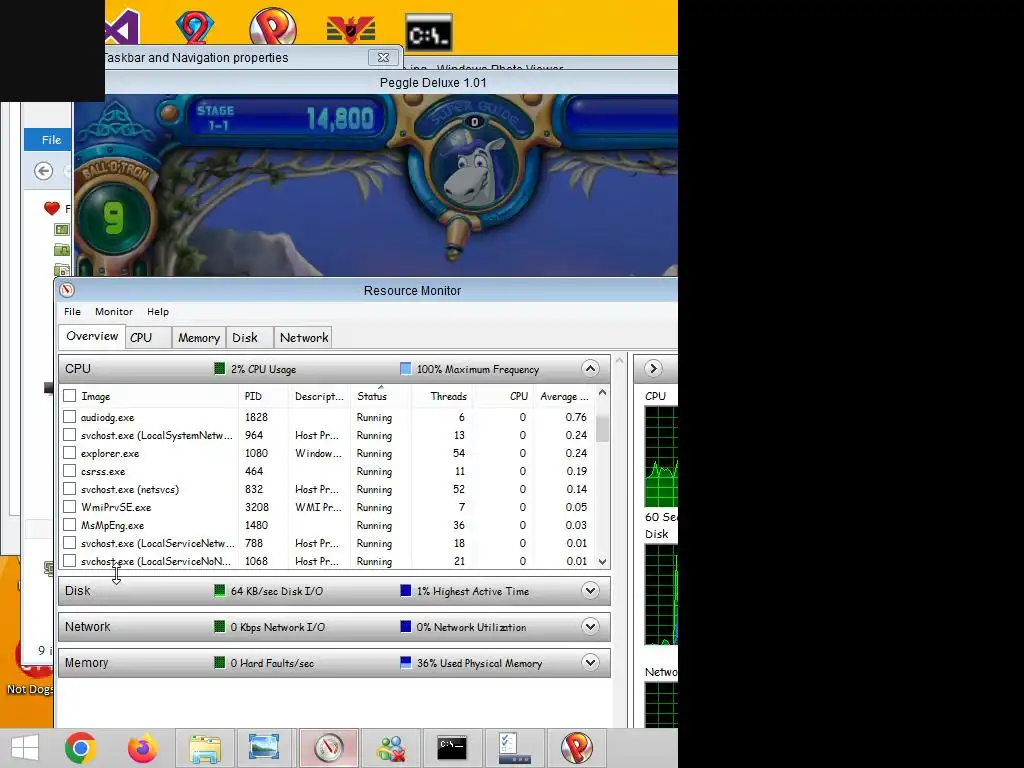
Task: Check the csrss.exe process checkbox
Action: point(69,470)
